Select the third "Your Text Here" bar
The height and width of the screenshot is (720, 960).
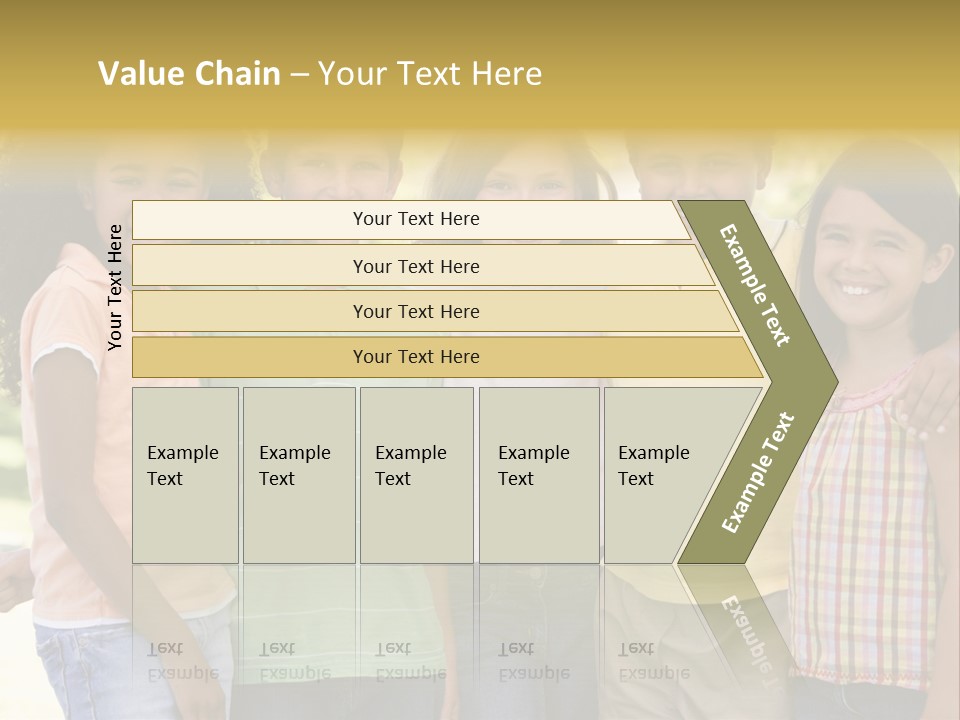[x=416, y=311]
